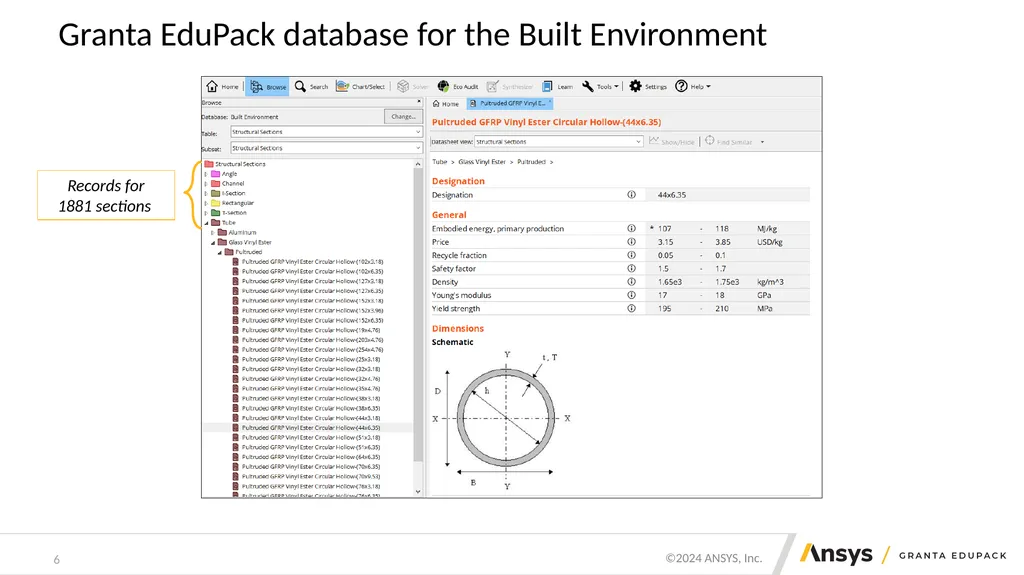The image size is (1024, 575).
Task: Show info for Designation attribute
Action: pos(632,195)
